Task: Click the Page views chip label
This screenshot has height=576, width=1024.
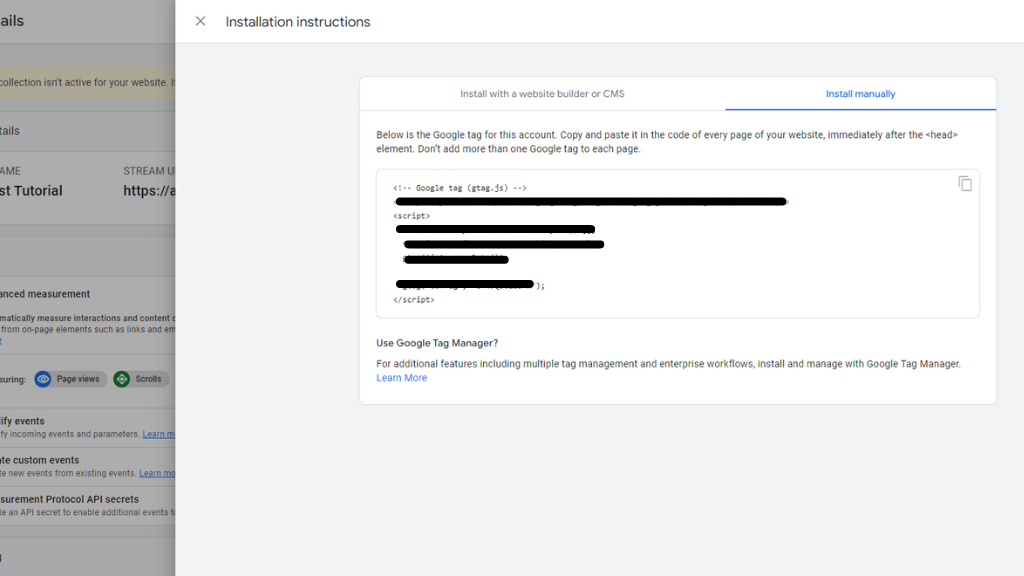Action: click(x=78, y=379)
